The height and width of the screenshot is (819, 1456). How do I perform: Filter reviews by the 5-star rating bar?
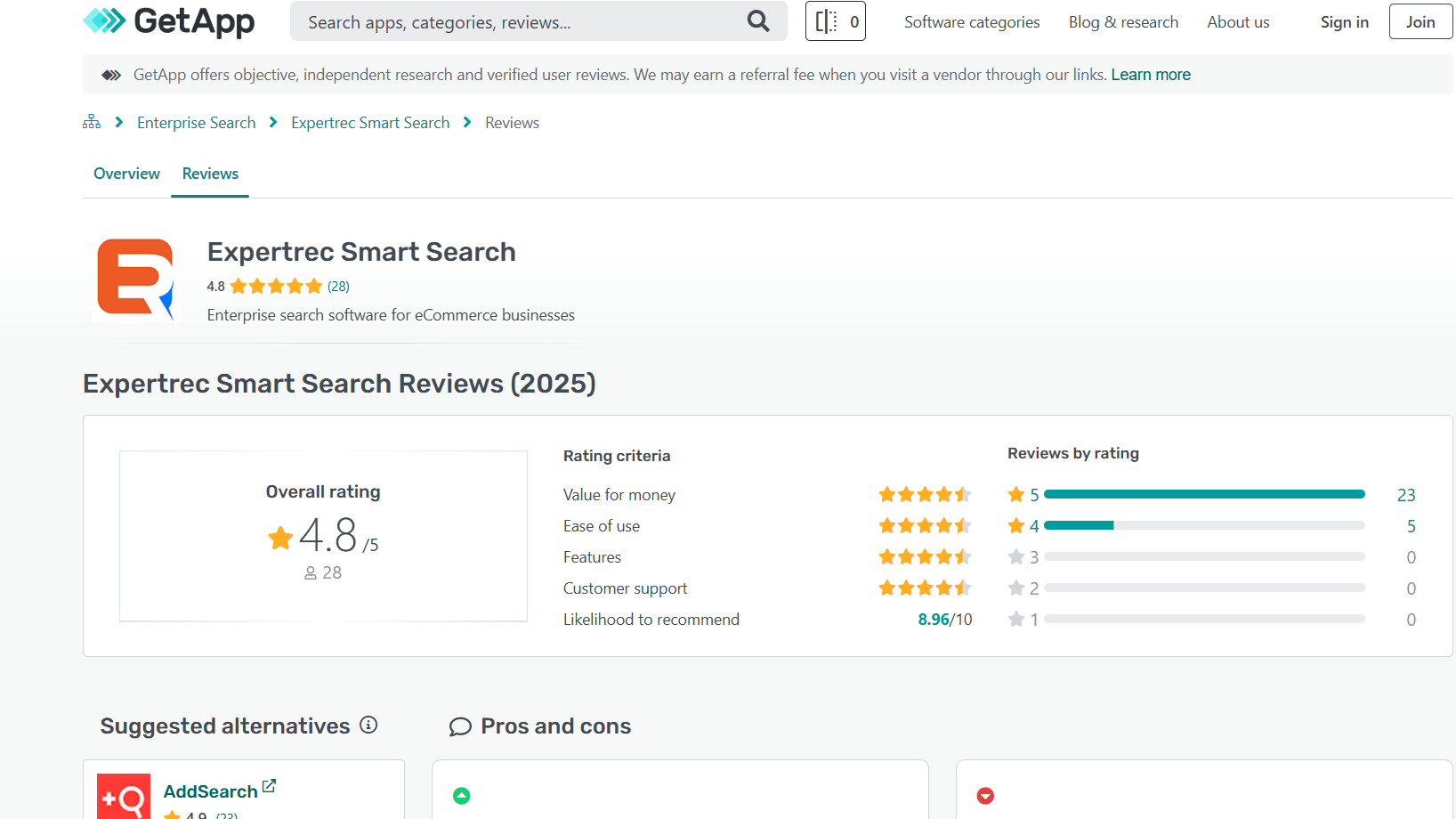[1203, 495]
